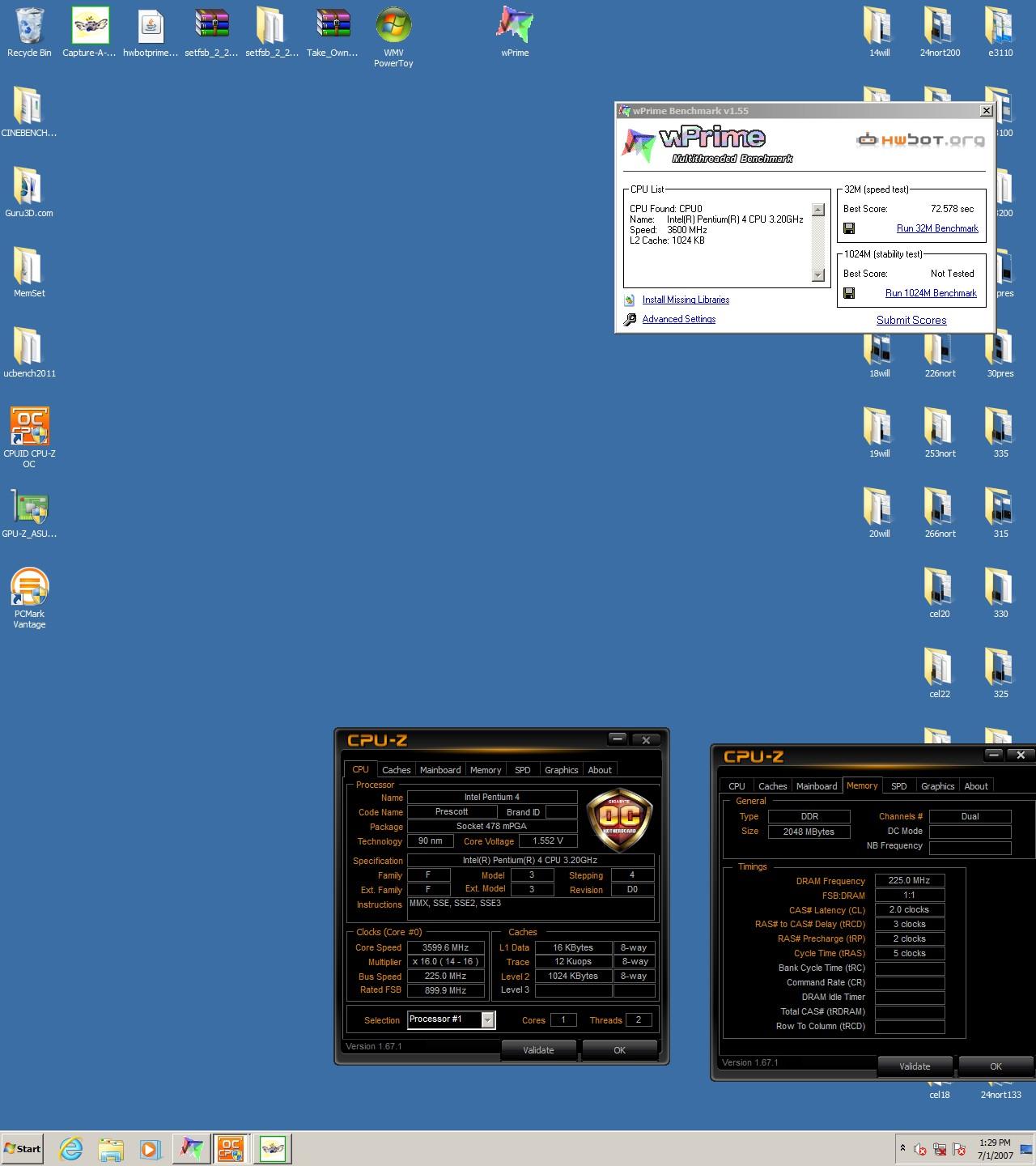Viewport: 1036px width, 1166px height.
Task: Click OK in left CPU-Z window
Action: pyautogui.click(x=619, y=1050)
